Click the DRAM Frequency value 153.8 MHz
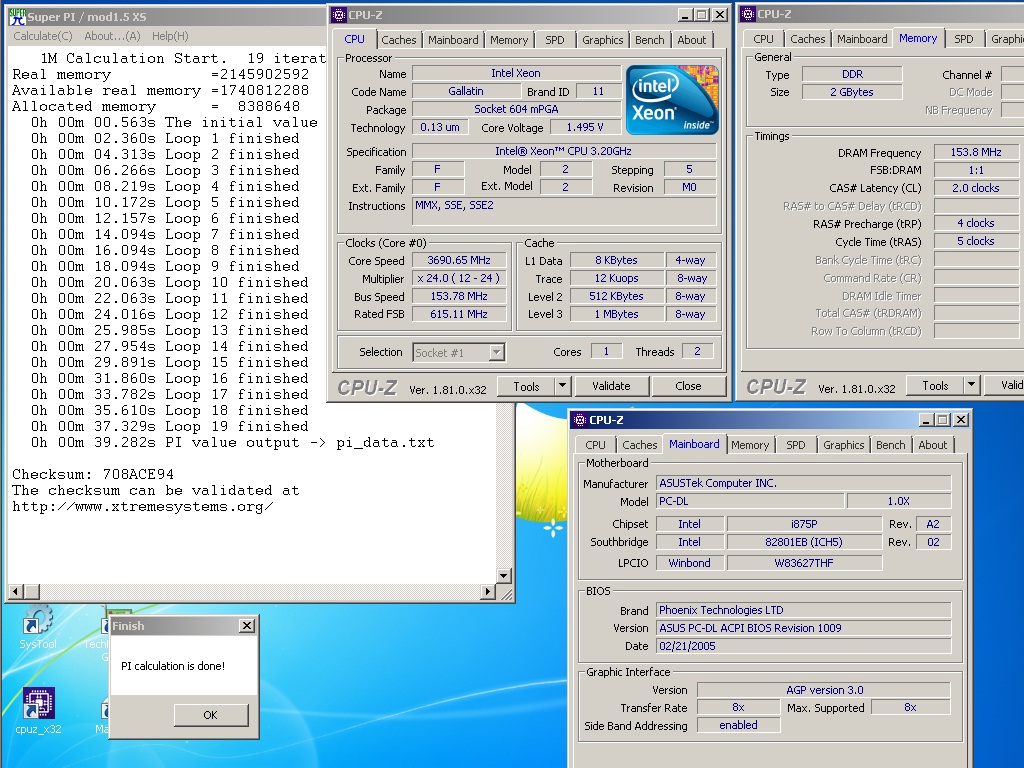This screenshot has height=768, width=1024. click(976, 152)
